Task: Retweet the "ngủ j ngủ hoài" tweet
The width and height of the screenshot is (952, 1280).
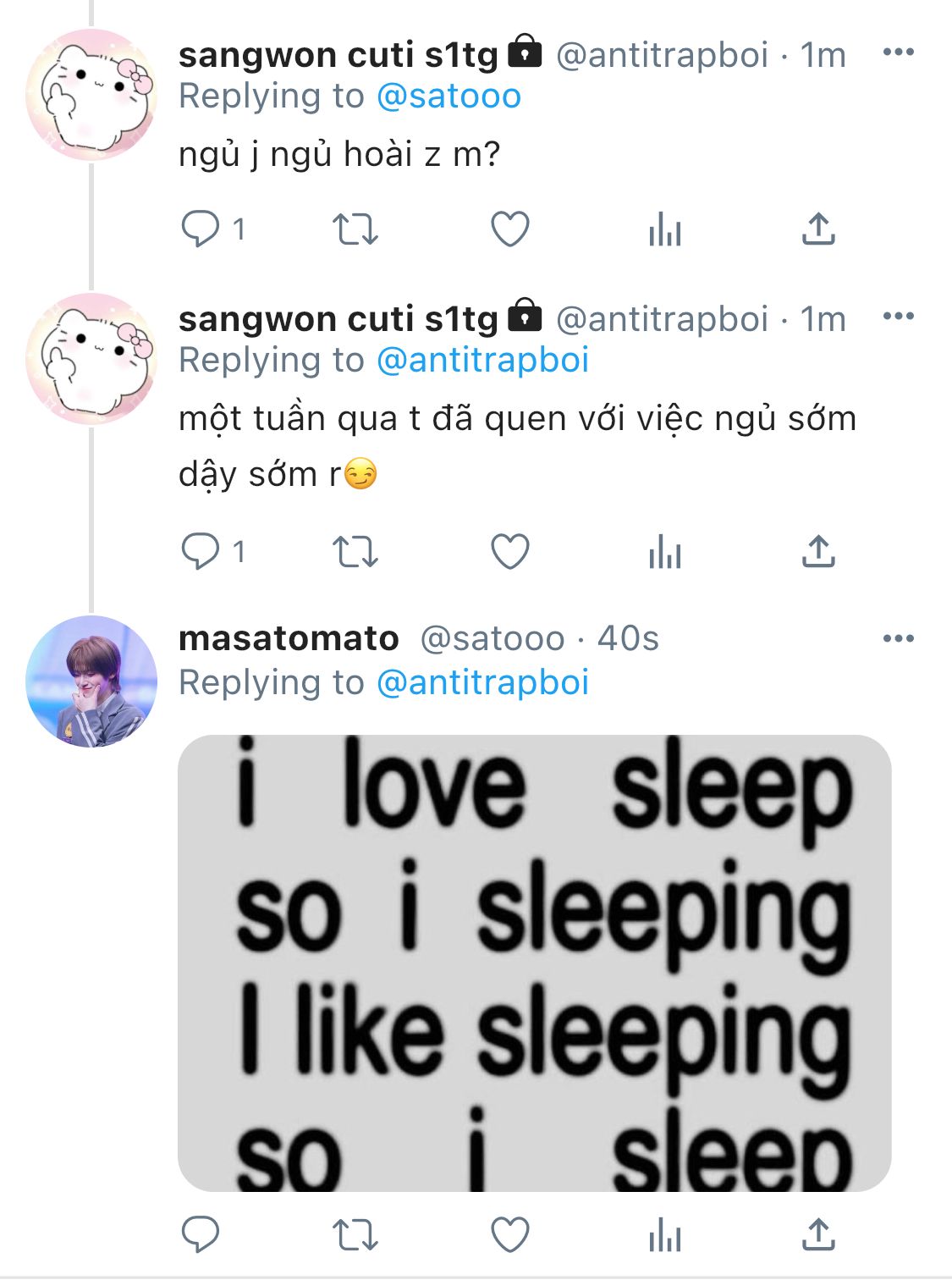Action: pos(355,229)
